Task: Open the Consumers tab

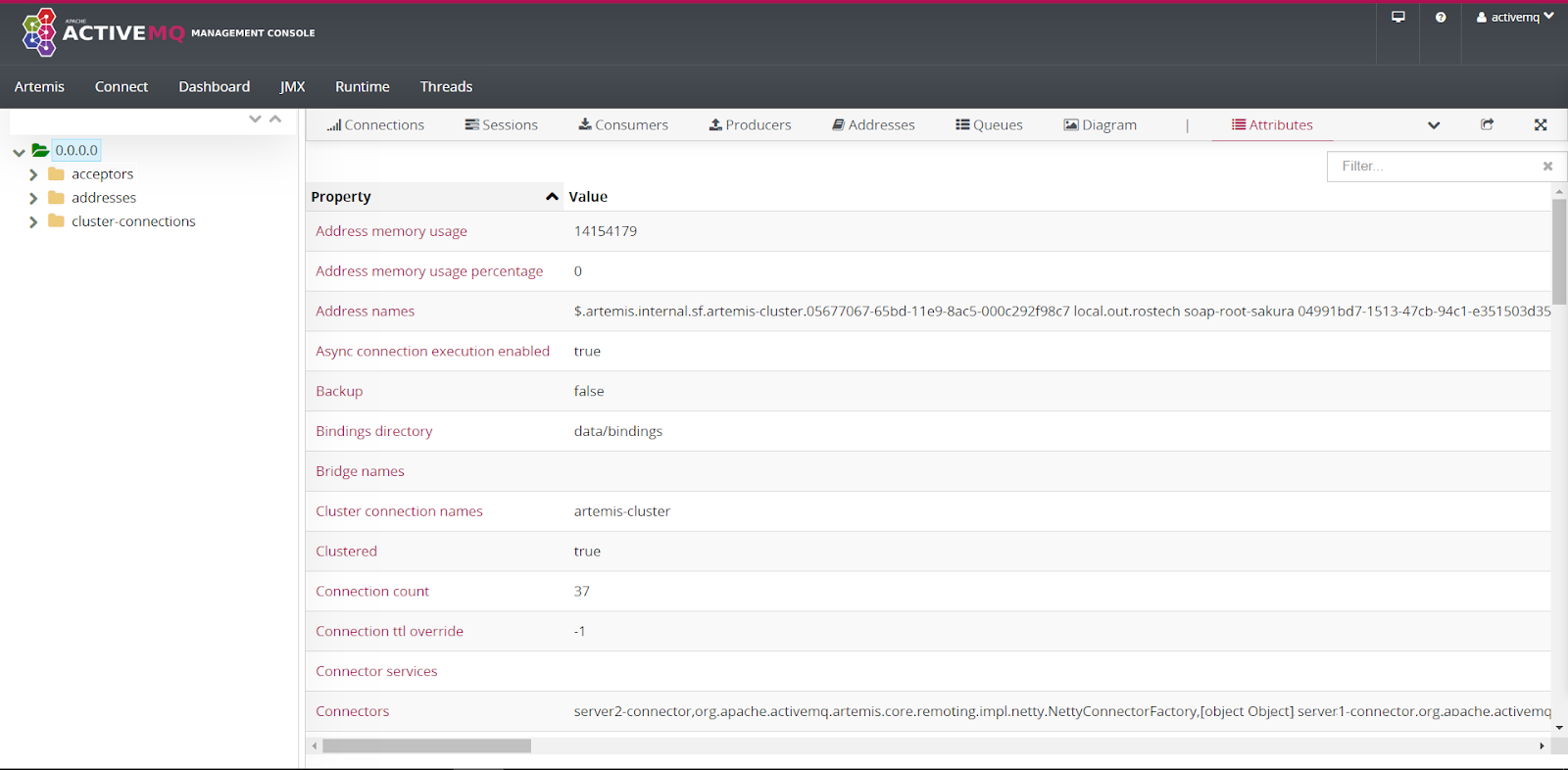Action: 623,124
